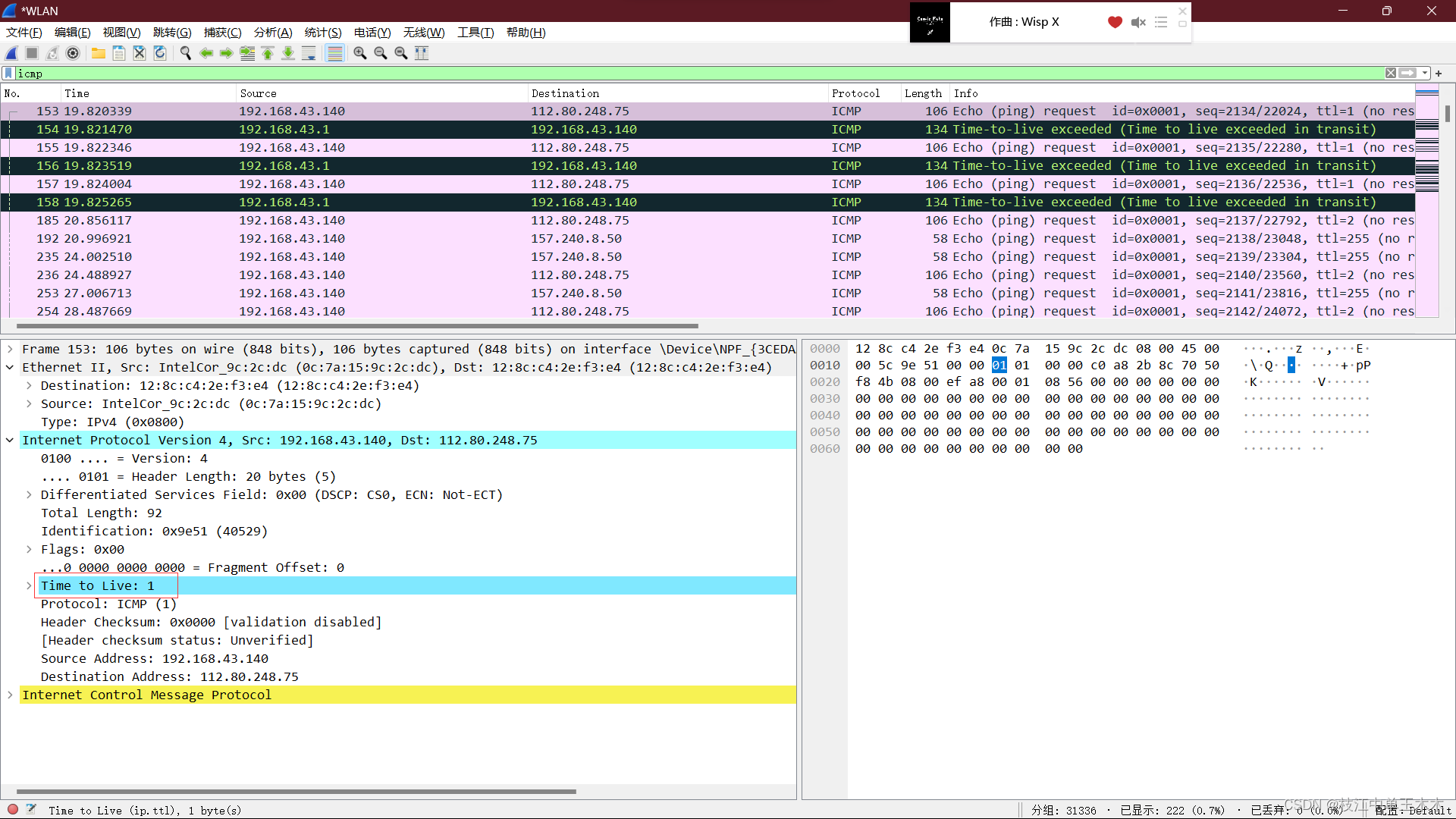Toggle packet list colorization button
The width and height of the screenshot is (1456, 819).
click(334, 53)
